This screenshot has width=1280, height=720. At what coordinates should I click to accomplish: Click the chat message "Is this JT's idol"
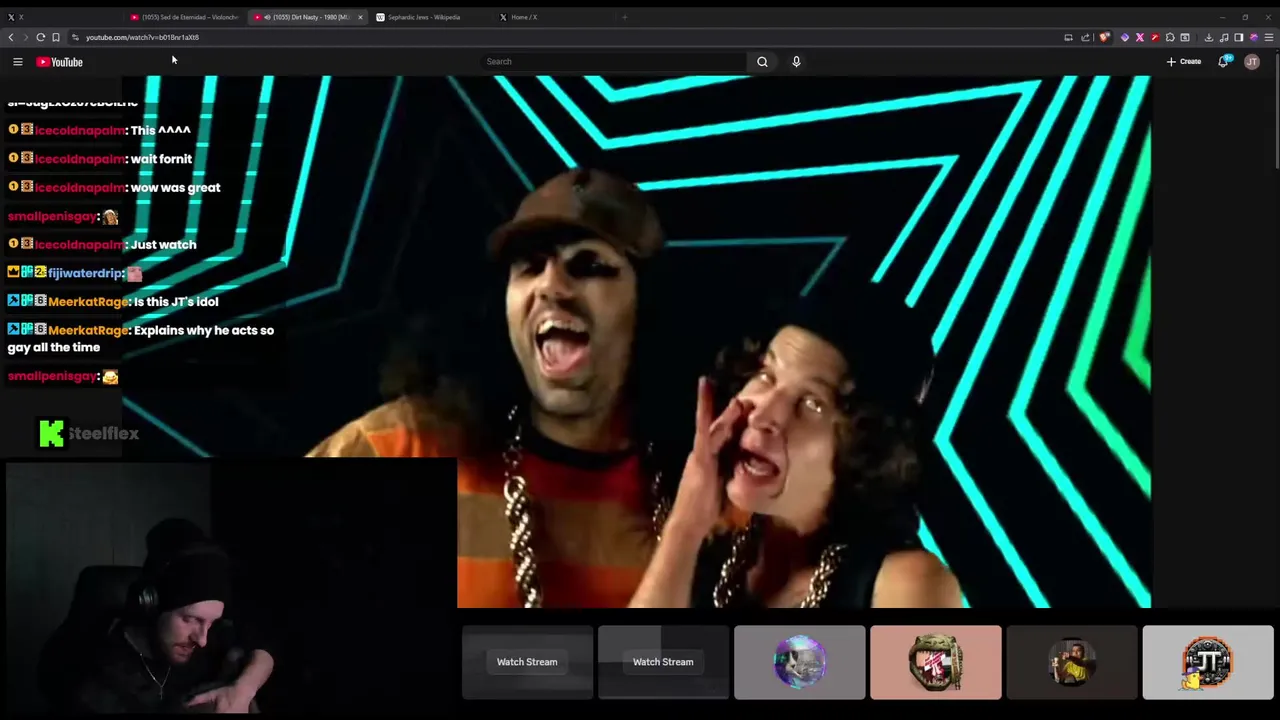[176, 301]
